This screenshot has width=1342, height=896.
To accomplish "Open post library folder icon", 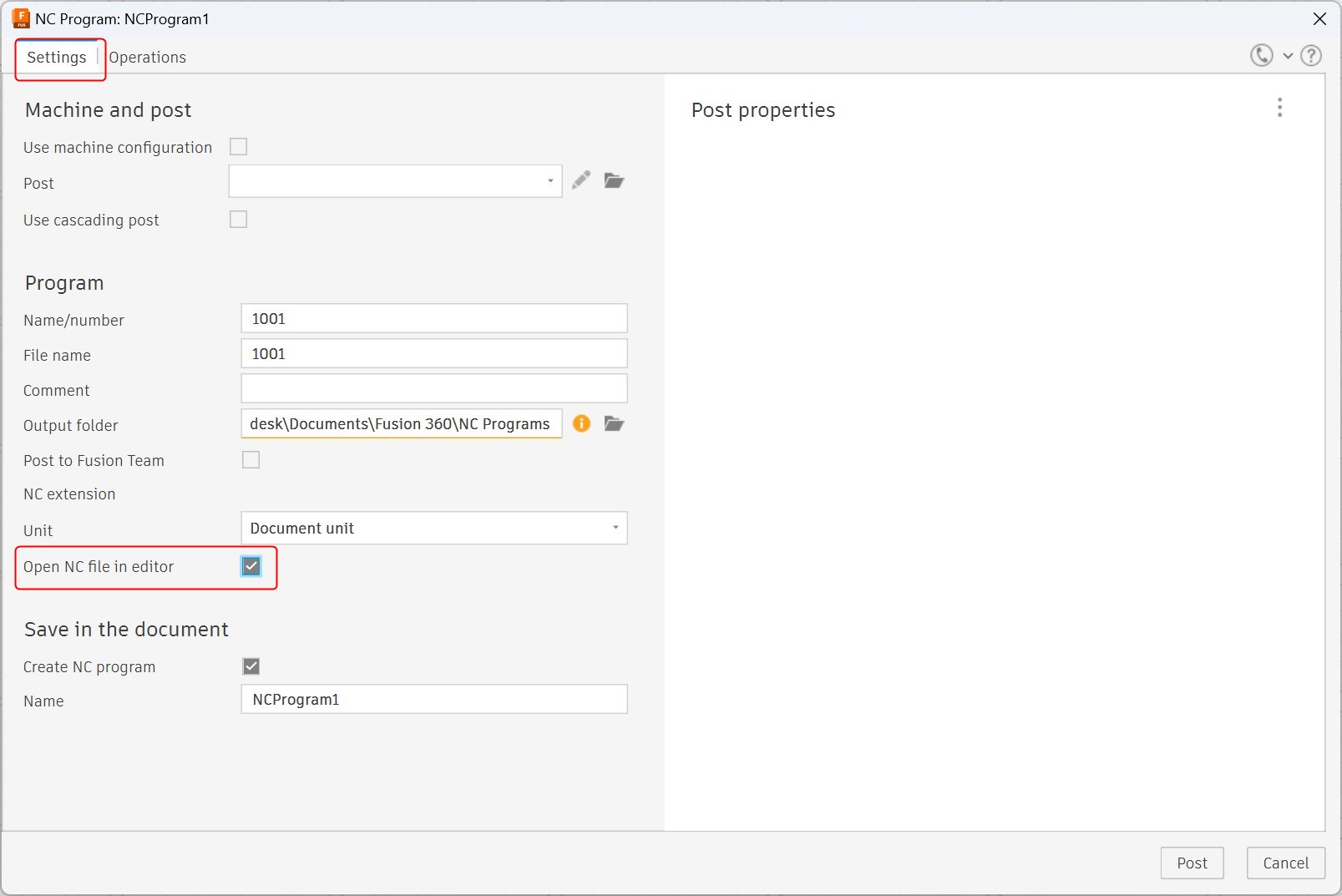I will click(x=615, y=180).
